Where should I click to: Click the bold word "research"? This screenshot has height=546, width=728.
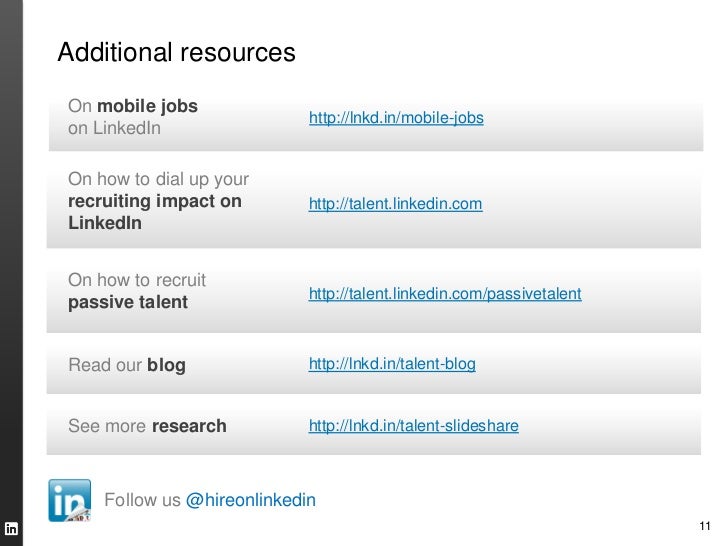click(189, 426)
